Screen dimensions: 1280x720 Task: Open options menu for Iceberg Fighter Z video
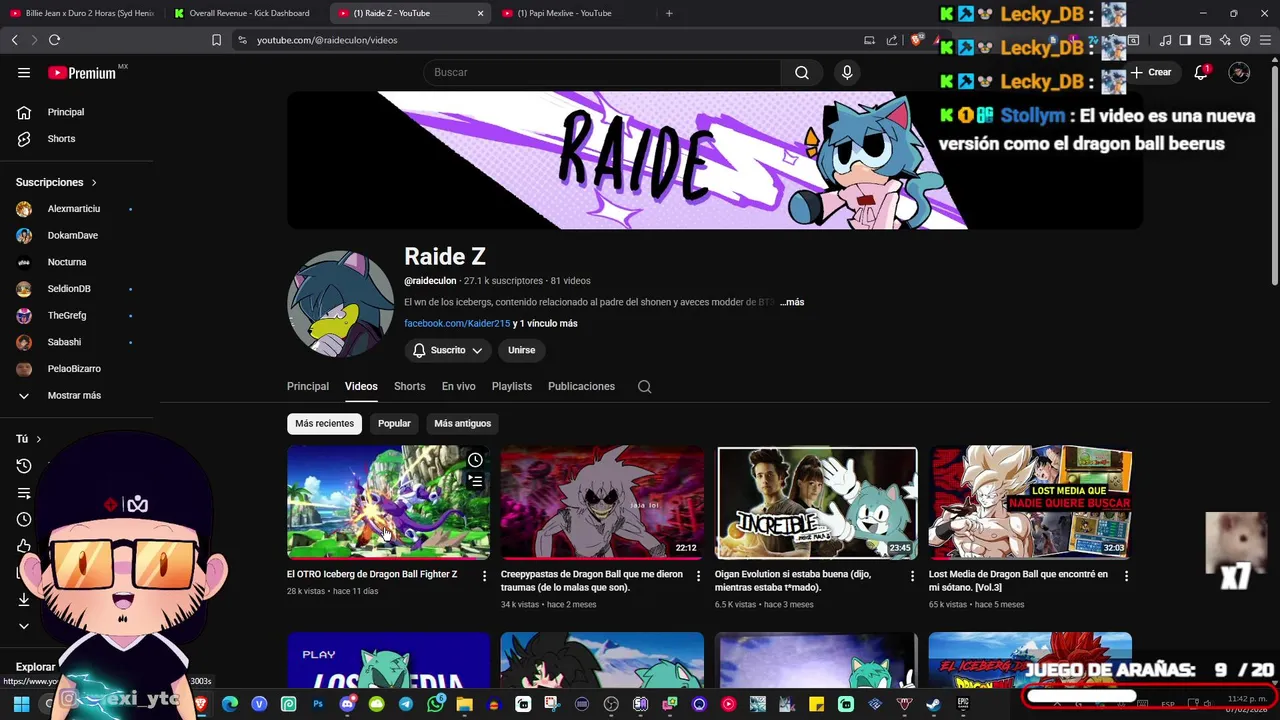(x=485, y=576)
